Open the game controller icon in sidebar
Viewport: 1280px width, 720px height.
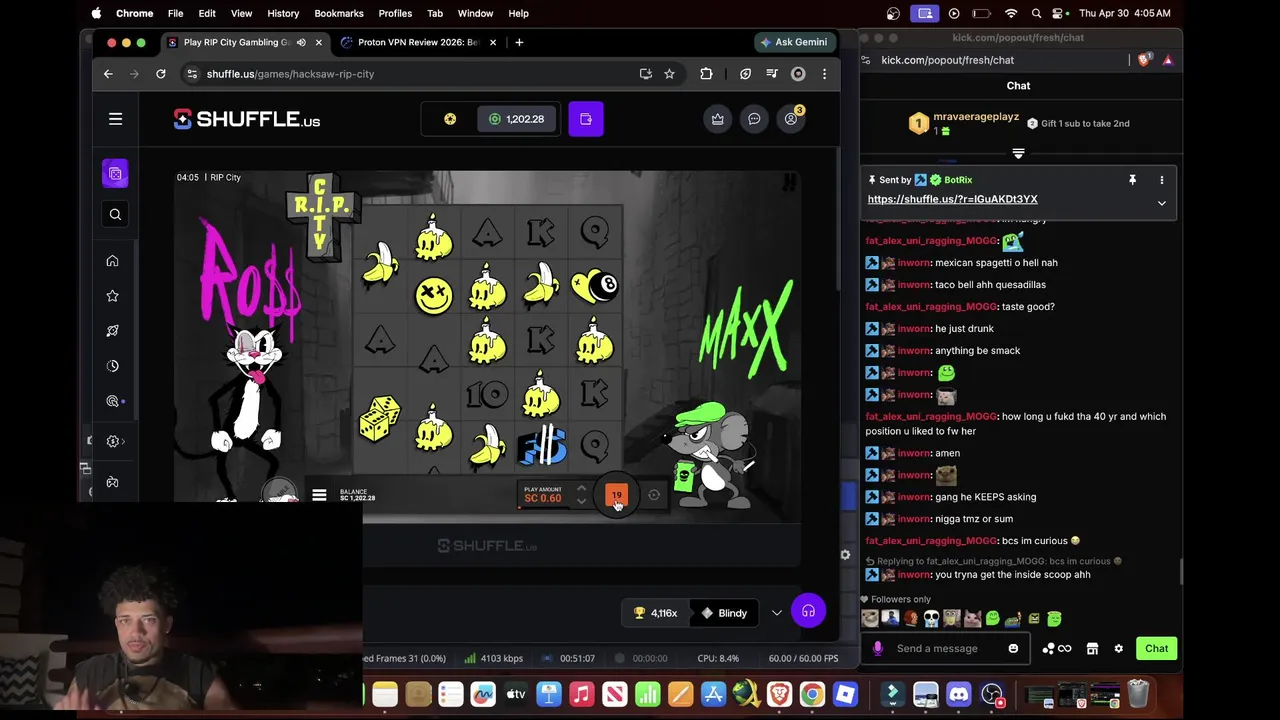112,482
